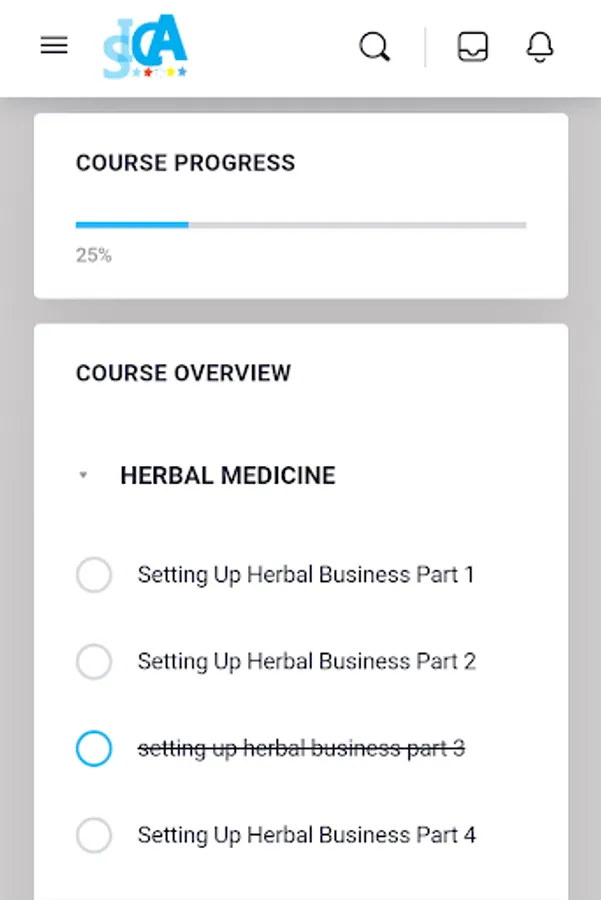
Task: Open the hamburger menu
Action: coord(54,46)
